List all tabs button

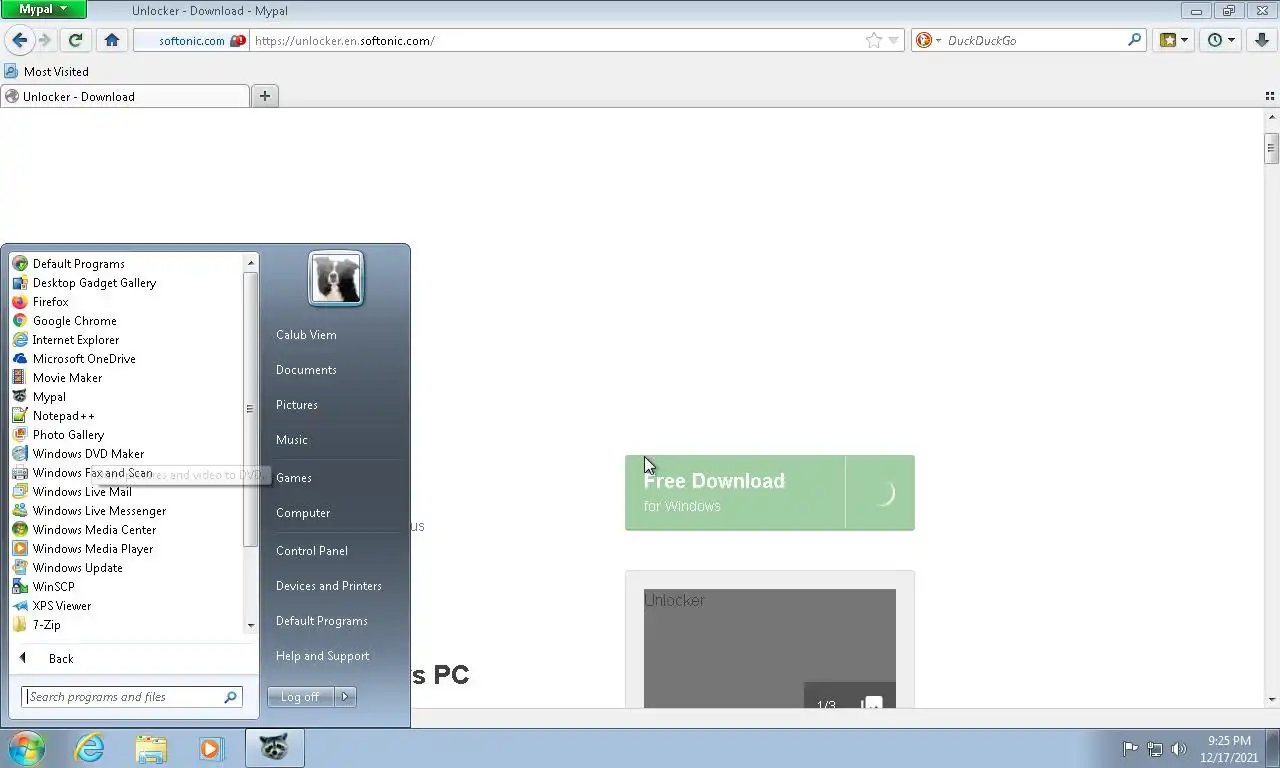[1270, 96]
